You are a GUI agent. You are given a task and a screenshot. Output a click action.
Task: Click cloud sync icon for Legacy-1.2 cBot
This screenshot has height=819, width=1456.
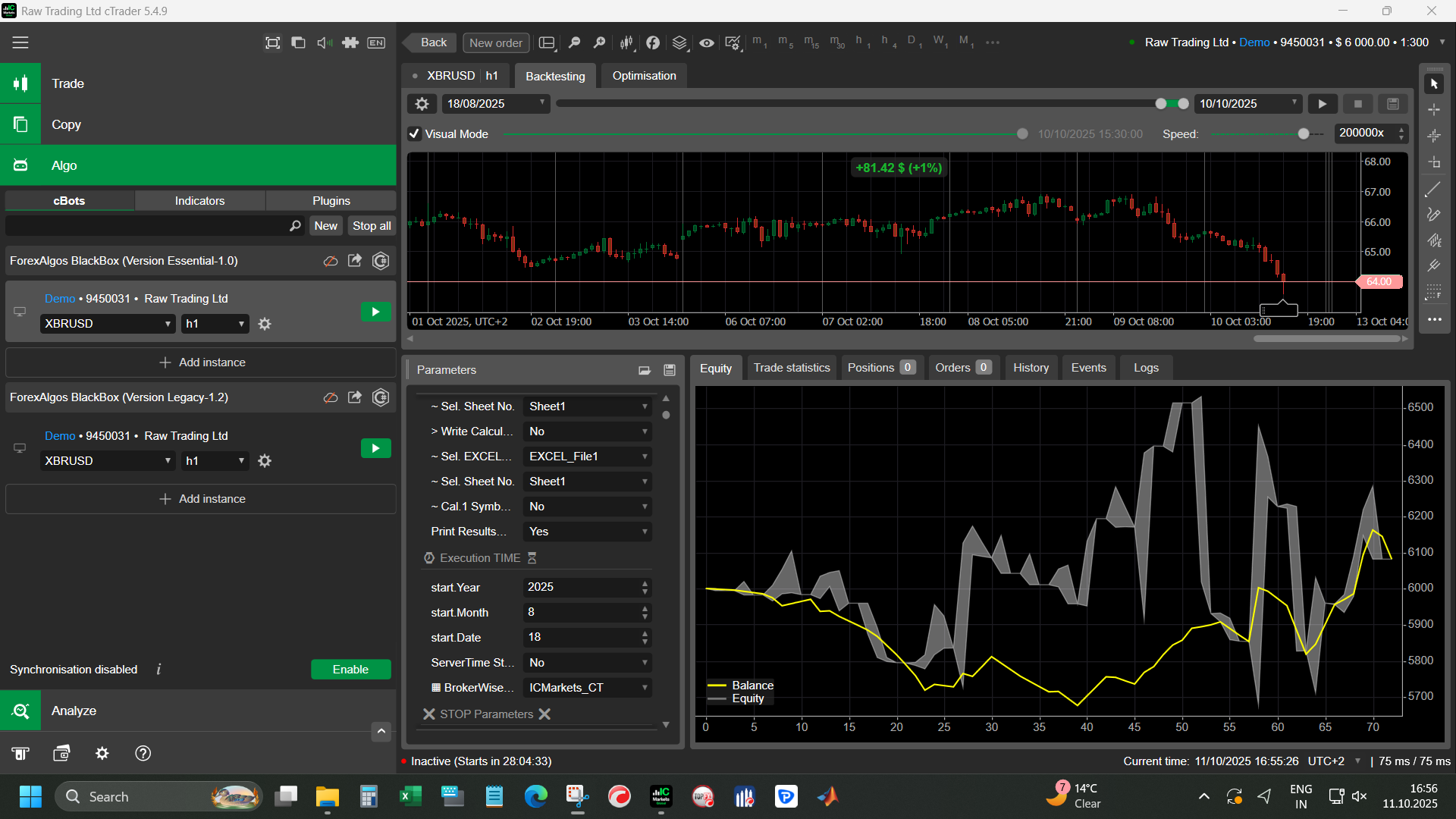coord(331,397)
